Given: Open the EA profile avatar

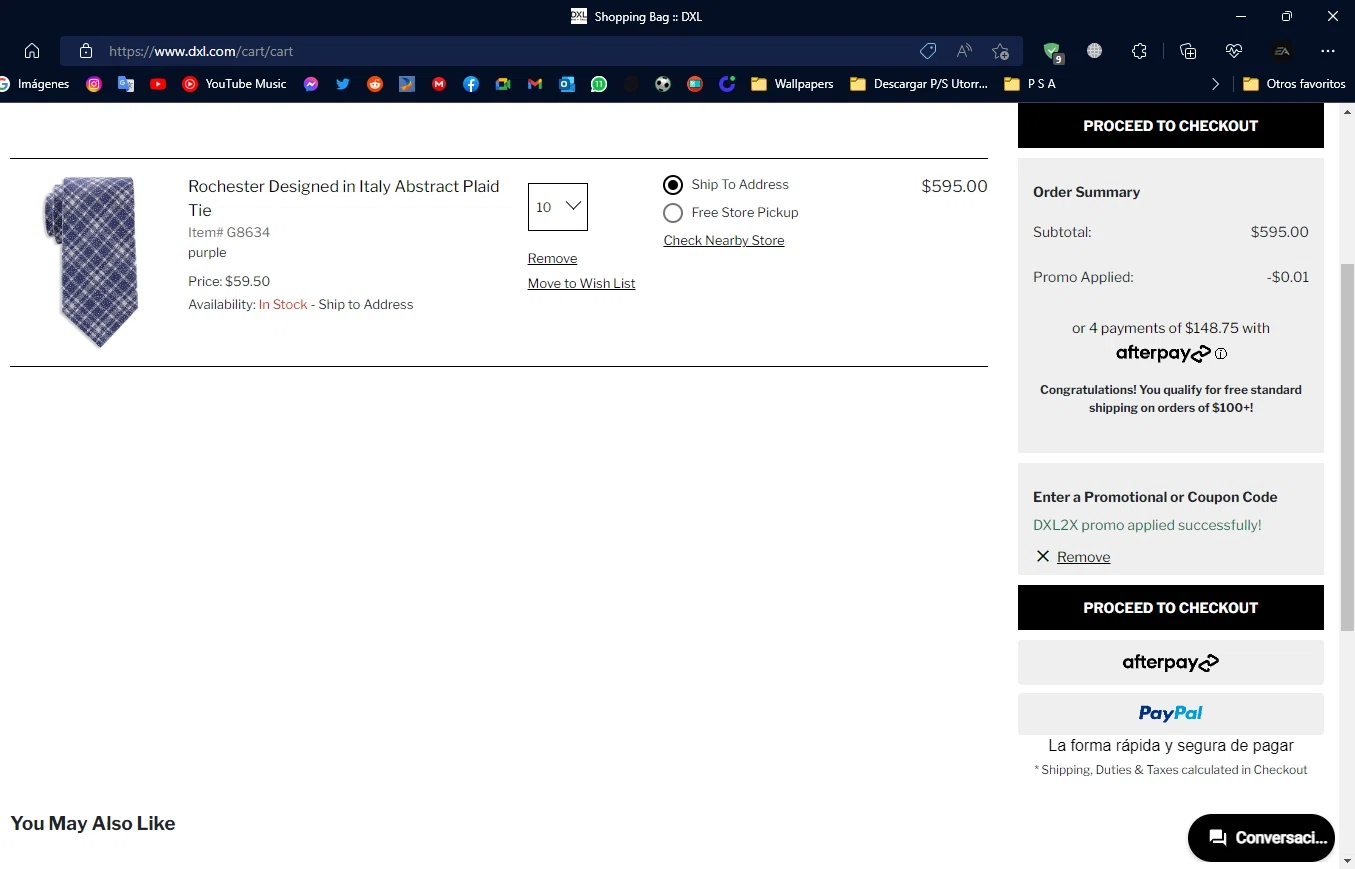Looking at the screenshot, I should [1282, 51].
